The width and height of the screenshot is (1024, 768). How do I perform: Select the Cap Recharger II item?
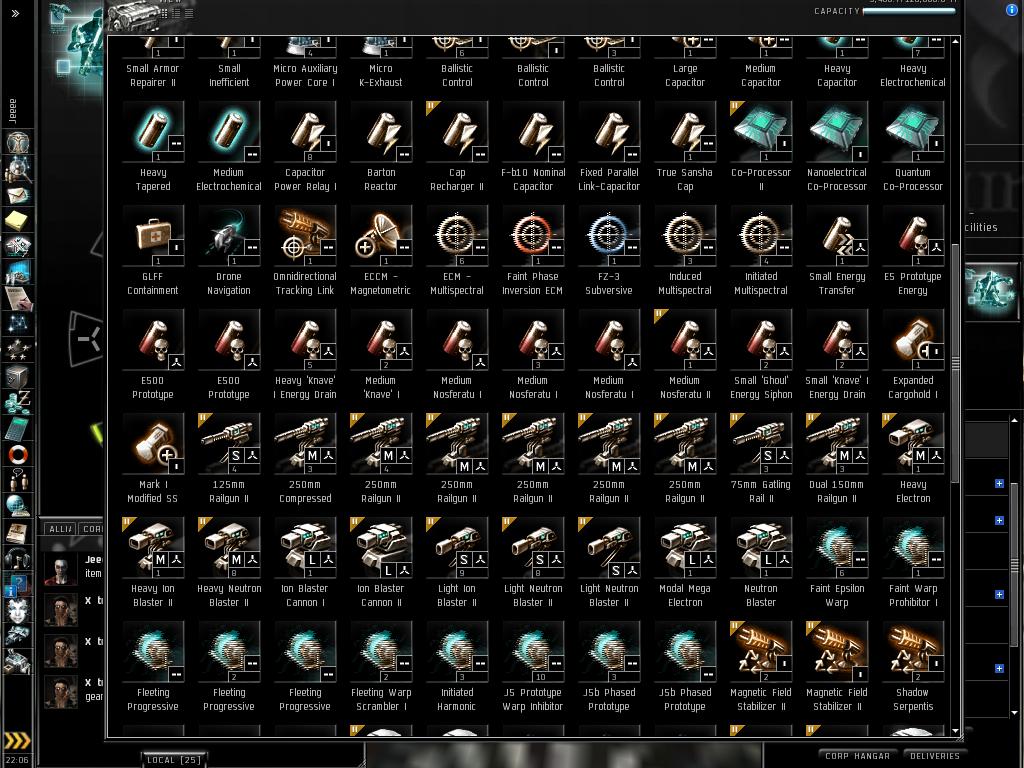pos(457,146)
